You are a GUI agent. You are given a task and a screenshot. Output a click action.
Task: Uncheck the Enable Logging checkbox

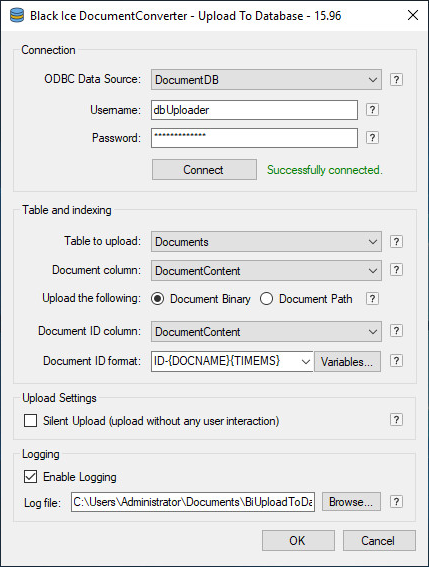30,477
